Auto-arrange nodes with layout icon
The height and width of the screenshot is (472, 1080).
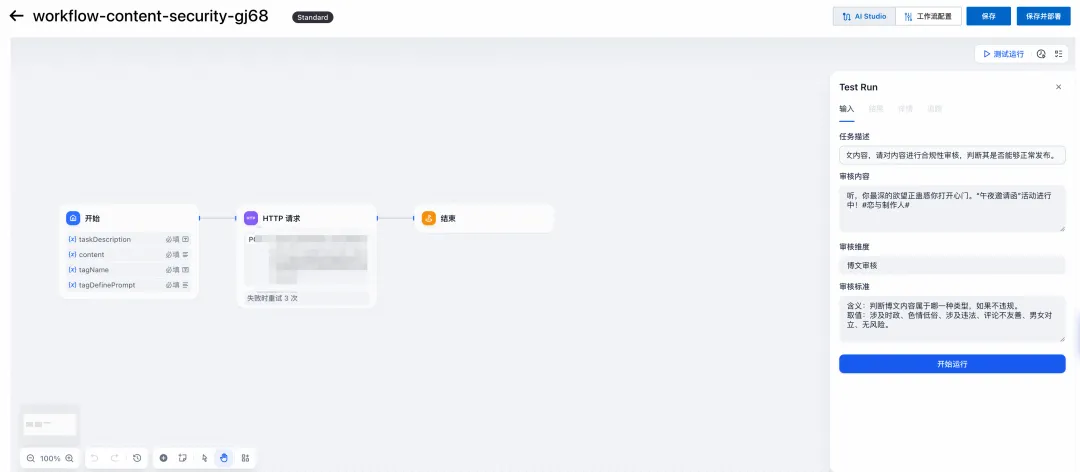[x=245, y=458]
